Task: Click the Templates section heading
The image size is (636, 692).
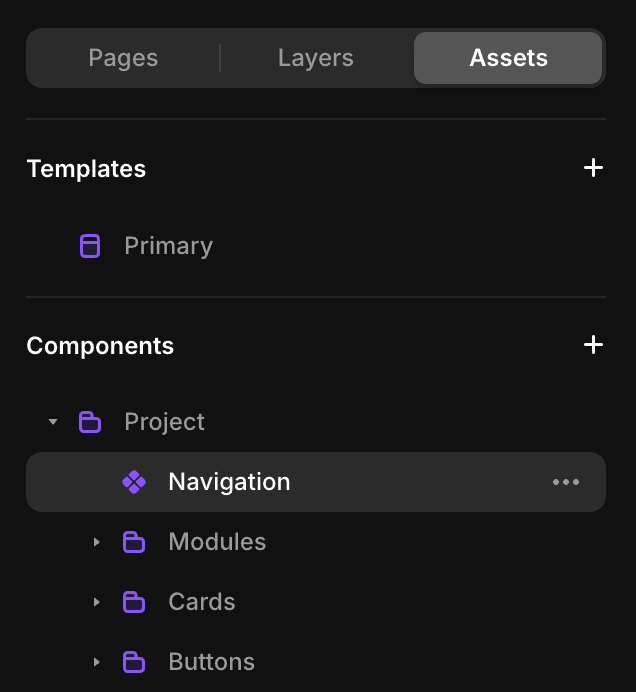Action: (x=86, y=169)
